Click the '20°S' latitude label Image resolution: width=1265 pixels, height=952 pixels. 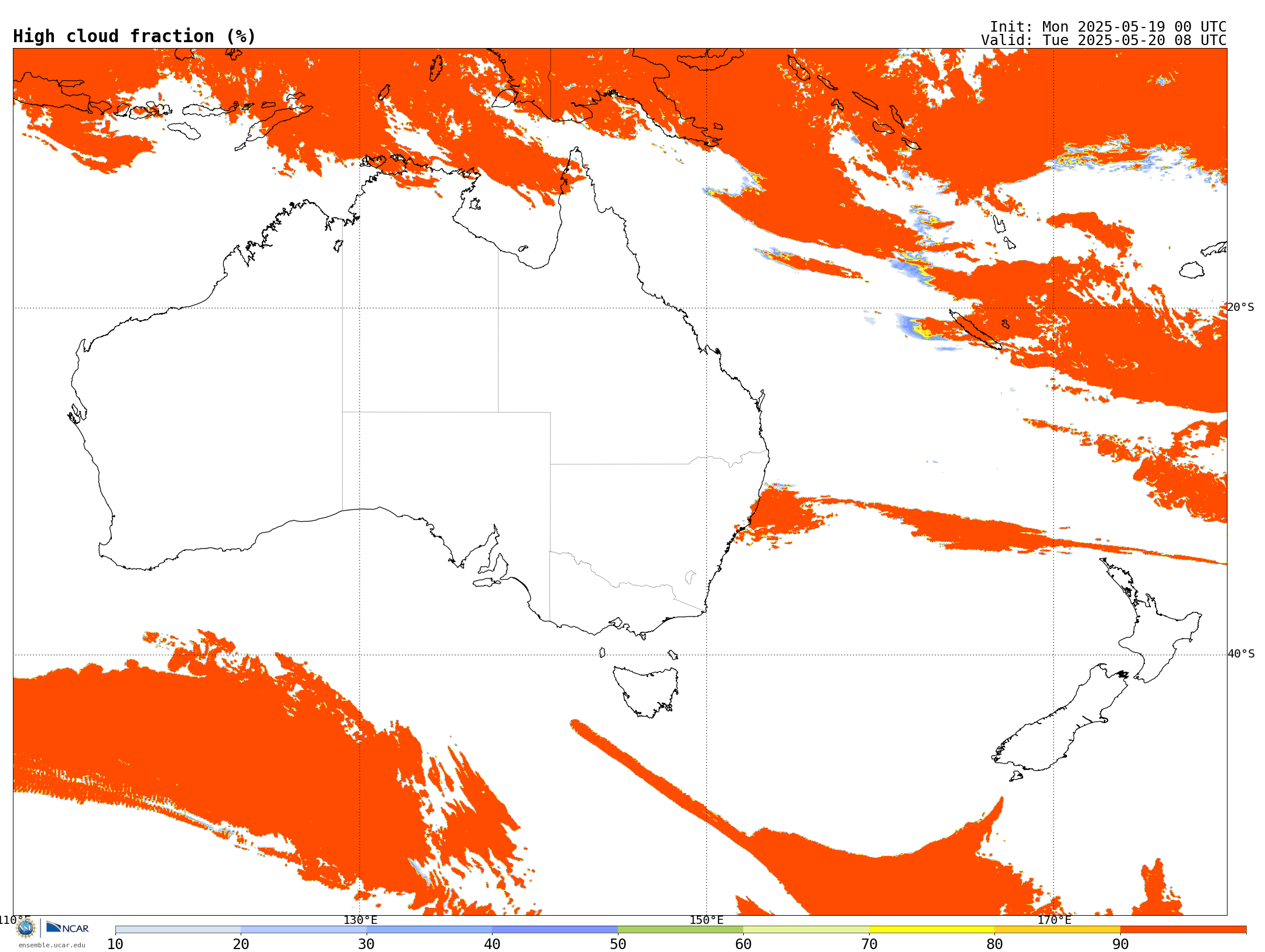(1241, 307)
